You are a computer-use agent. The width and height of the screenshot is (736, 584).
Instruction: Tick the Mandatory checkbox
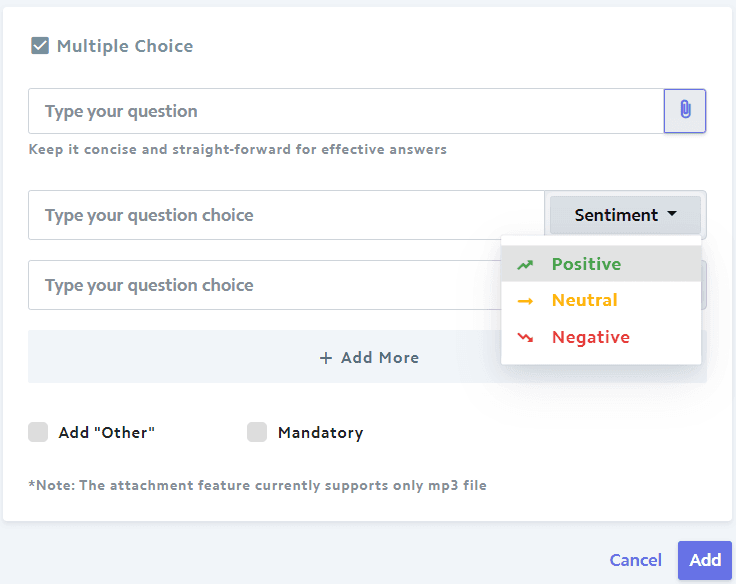(x=257, y=432)
